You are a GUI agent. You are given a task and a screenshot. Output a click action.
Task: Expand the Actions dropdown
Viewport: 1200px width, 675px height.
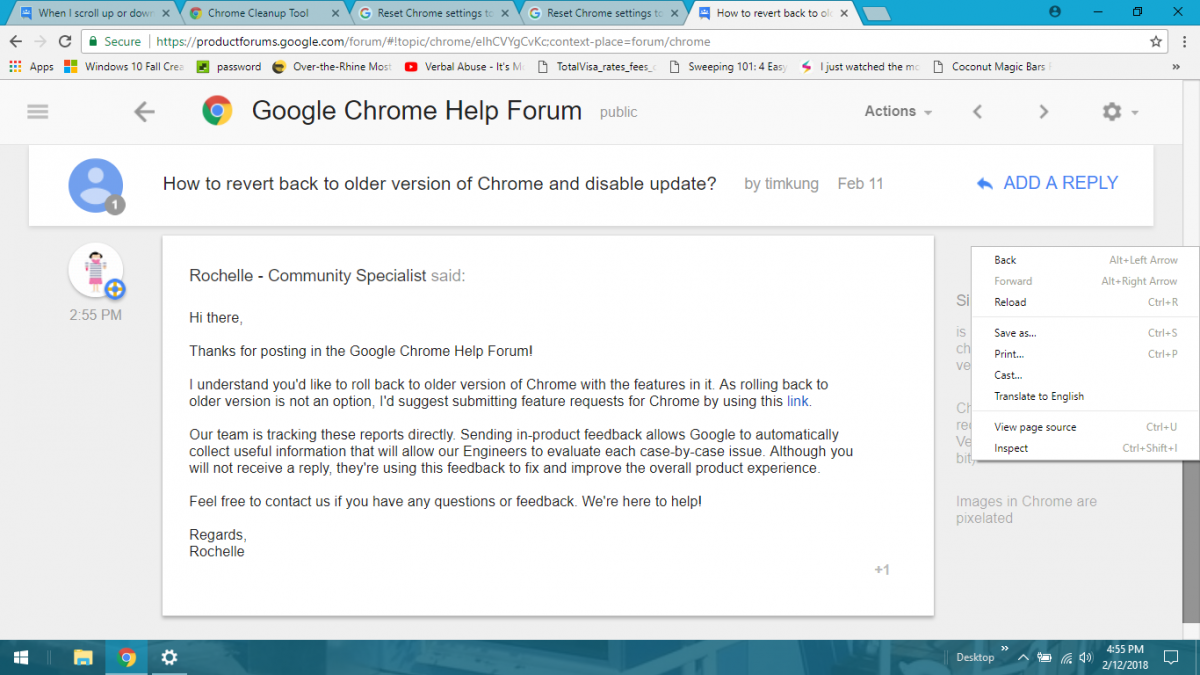898,112
